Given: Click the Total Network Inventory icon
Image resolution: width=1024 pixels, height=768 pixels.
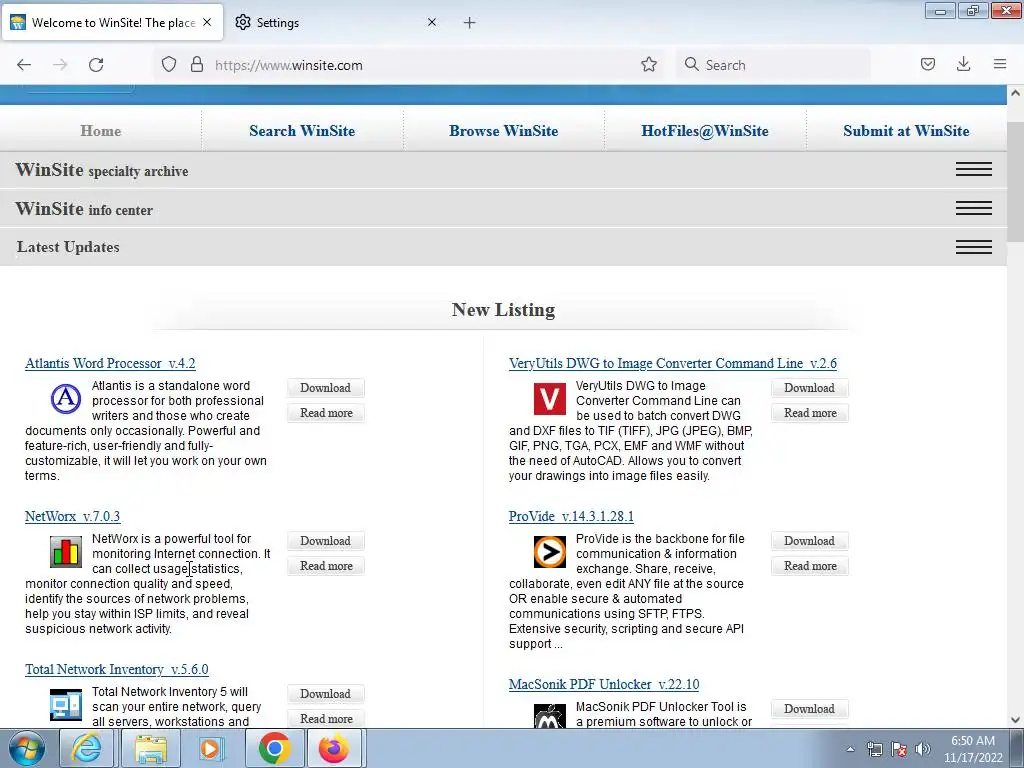Looking at the screenshot, I should pyautogui.click(x=66, y=705).
